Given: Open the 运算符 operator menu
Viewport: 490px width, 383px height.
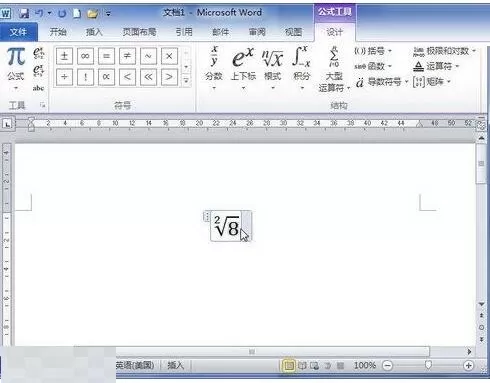Looking at the screenshot, I should 436,66.
